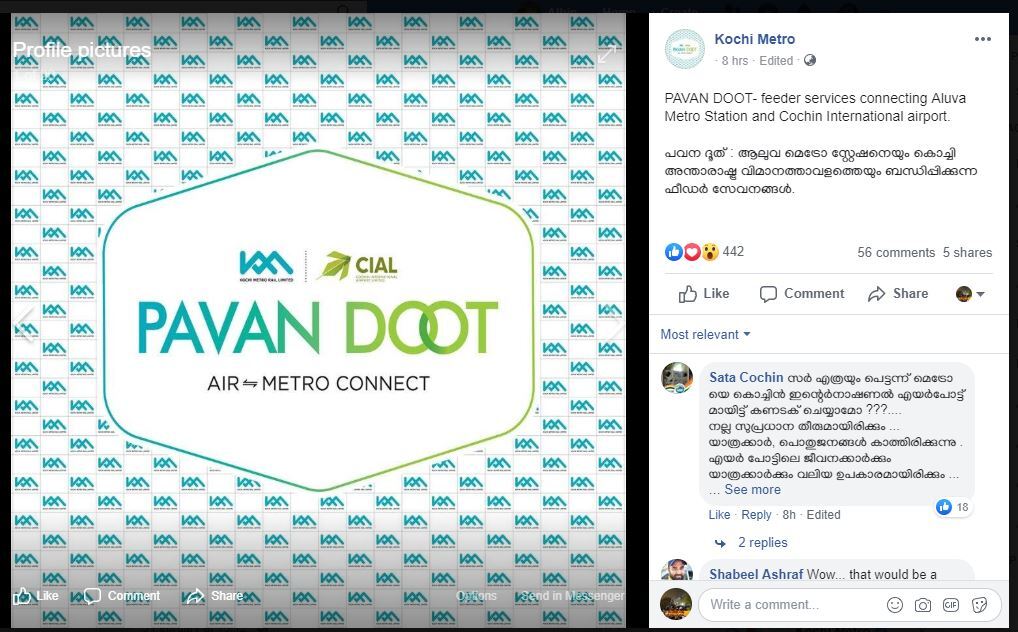Expand the 2 replies thread

point(762,542)
